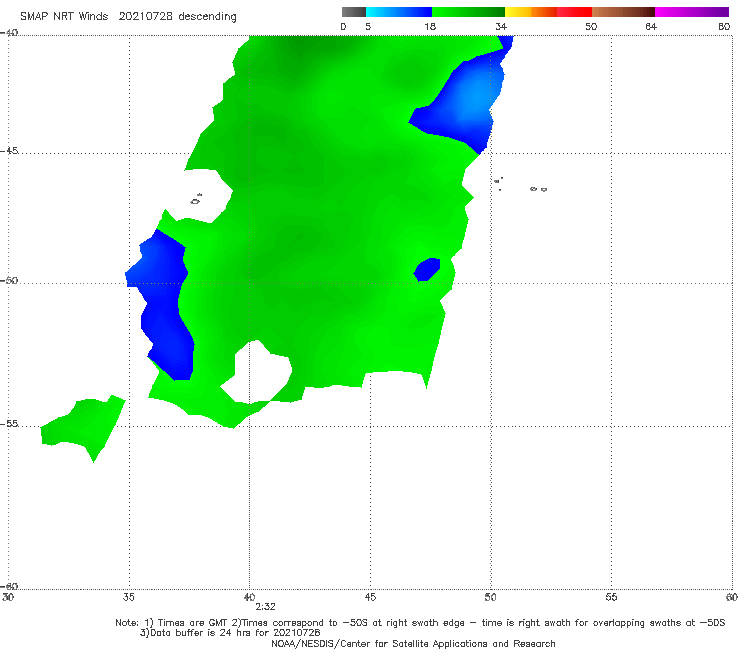The height and width of the screenshot is (650, 740).
Task: Click the longitude axis label "50"
Action: (490, 597)
